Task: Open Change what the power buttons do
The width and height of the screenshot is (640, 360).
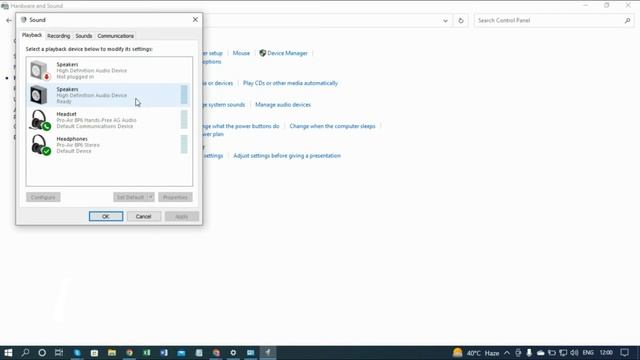Action: point(241,126)
